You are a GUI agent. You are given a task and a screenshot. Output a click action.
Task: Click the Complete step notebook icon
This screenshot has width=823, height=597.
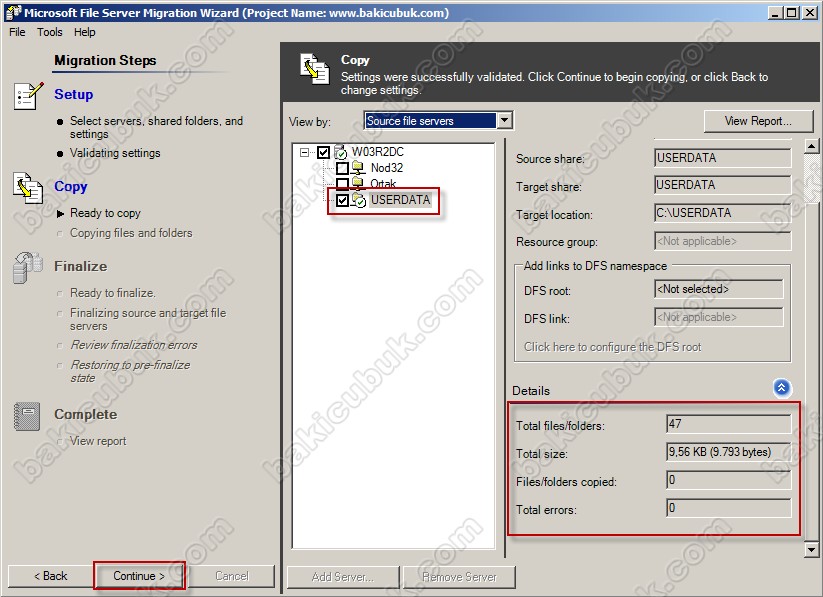pos(27,416)
